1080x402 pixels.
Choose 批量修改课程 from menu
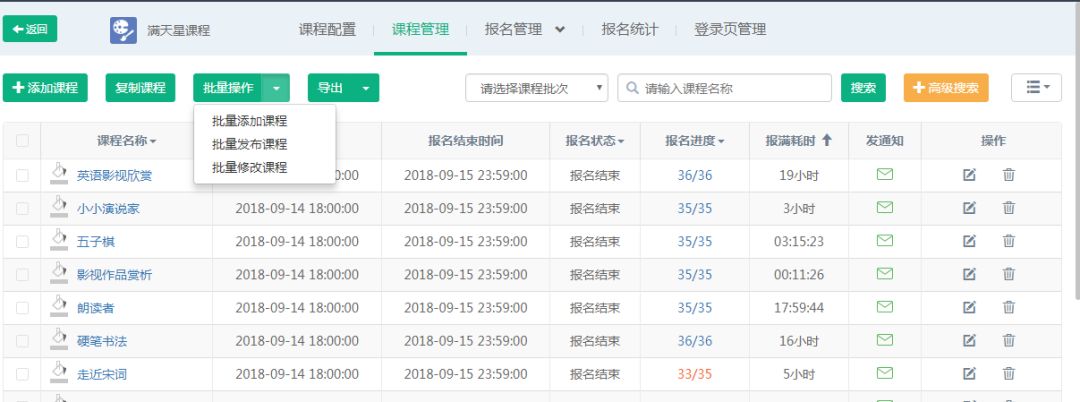point(249,167)
